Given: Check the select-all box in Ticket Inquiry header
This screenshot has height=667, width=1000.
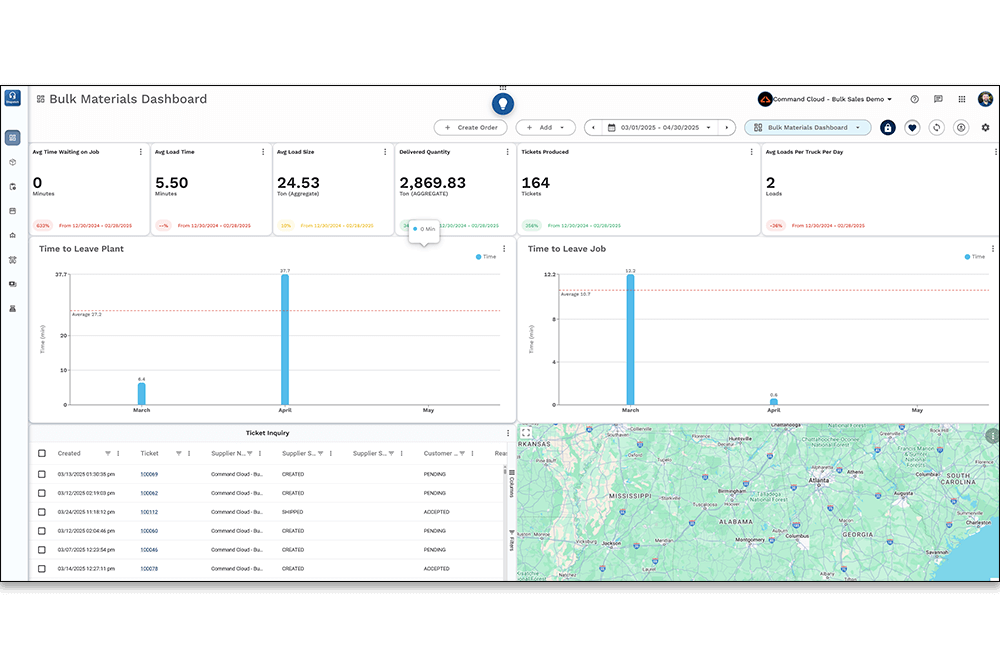Looking at the screenshot, I should (42, 453).
